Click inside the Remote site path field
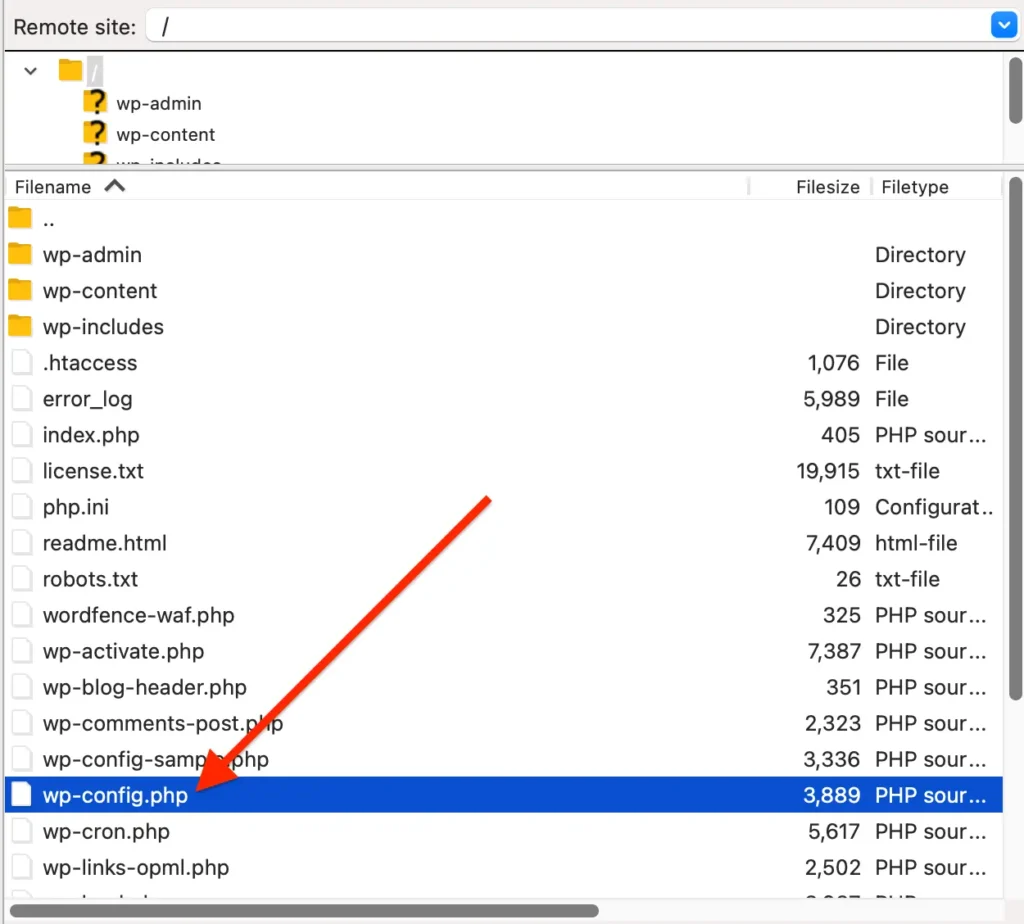The image size is (1024, 924). (400, 24)
